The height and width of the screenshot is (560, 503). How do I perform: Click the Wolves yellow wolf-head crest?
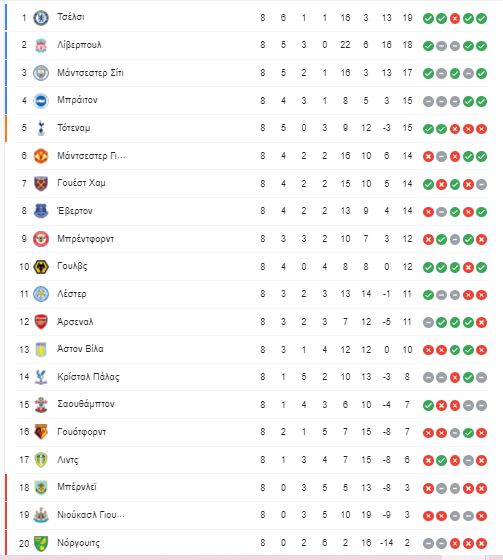[x=41, y=267]
